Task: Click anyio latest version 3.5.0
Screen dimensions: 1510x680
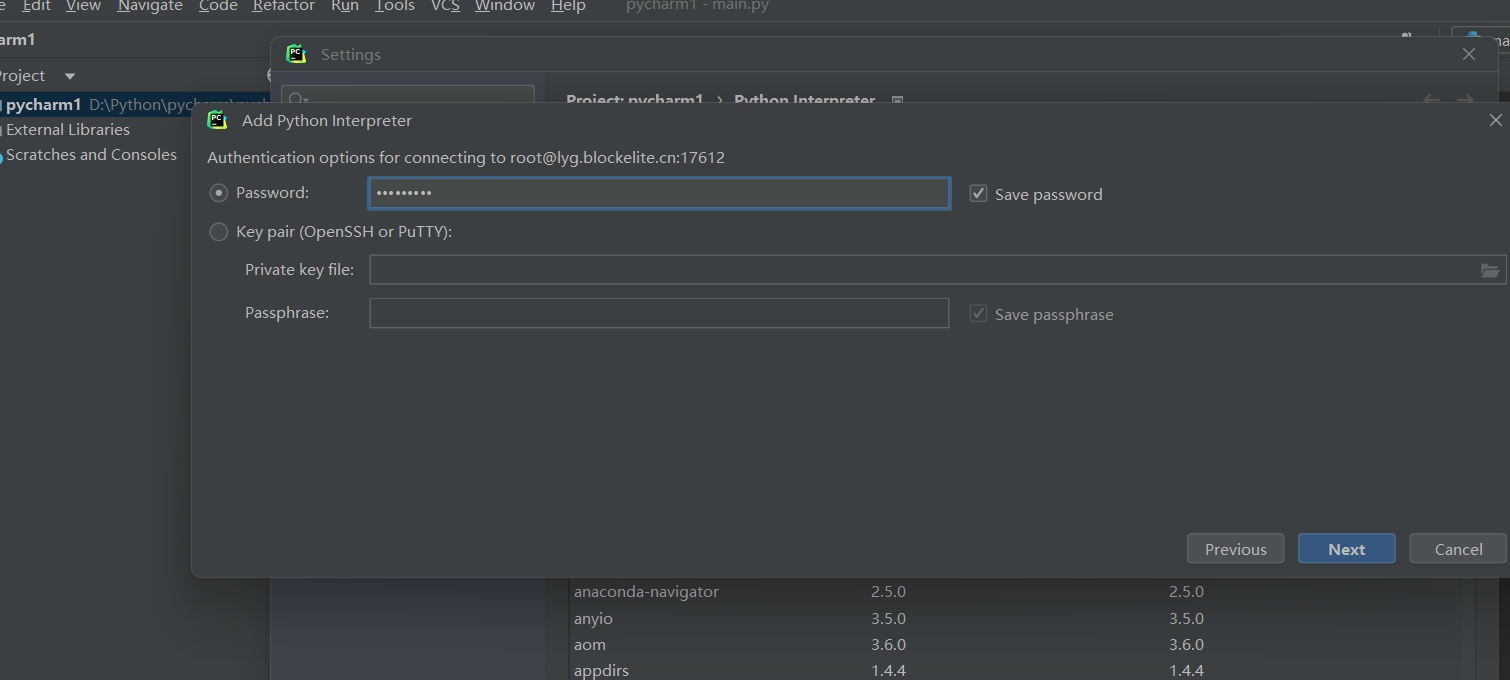Action: (1186, 618)
